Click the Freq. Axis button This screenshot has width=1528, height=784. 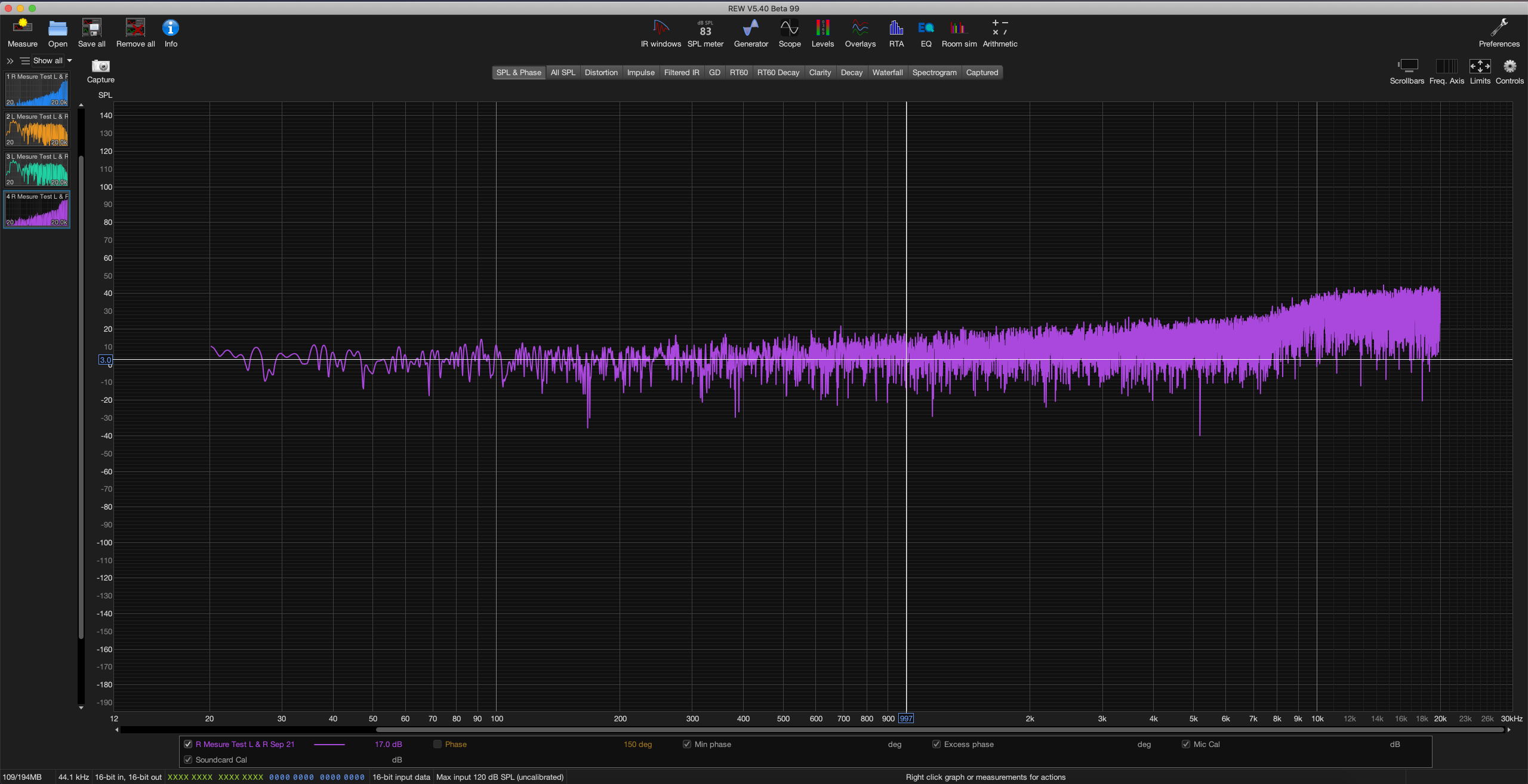click(x=1446, y=66)
